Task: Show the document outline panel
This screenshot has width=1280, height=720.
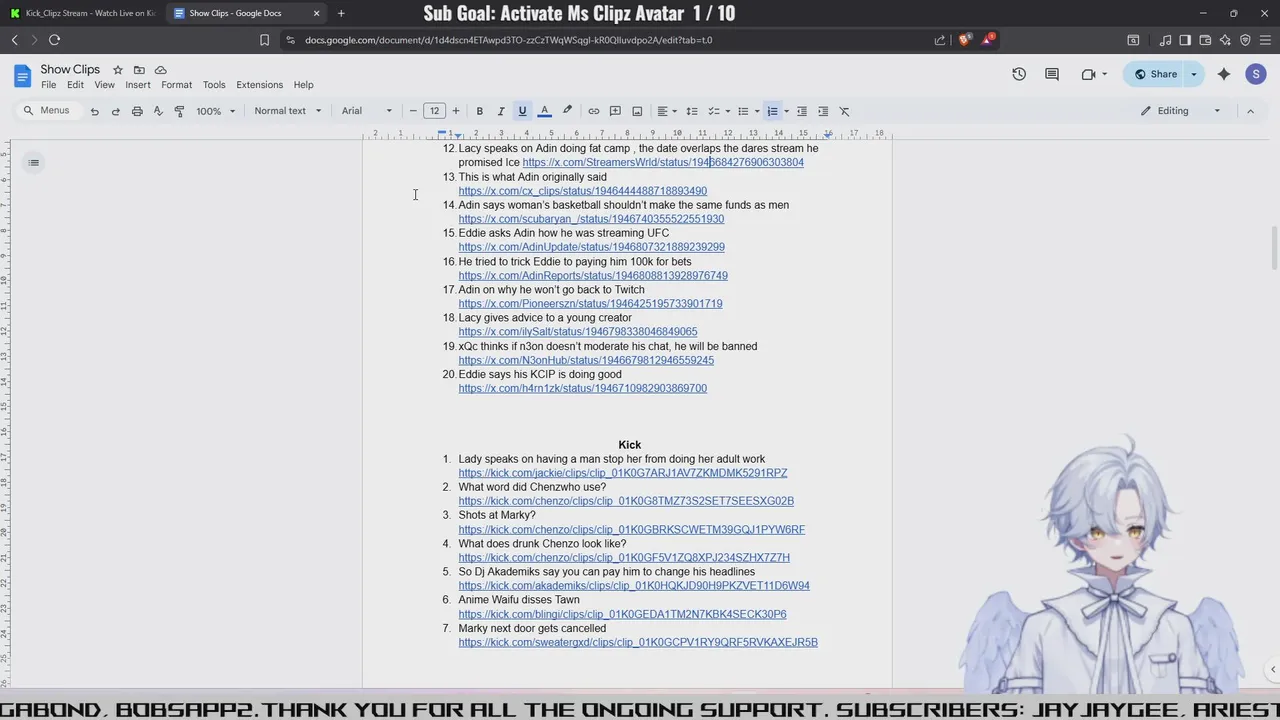Action: coord(33,162)
